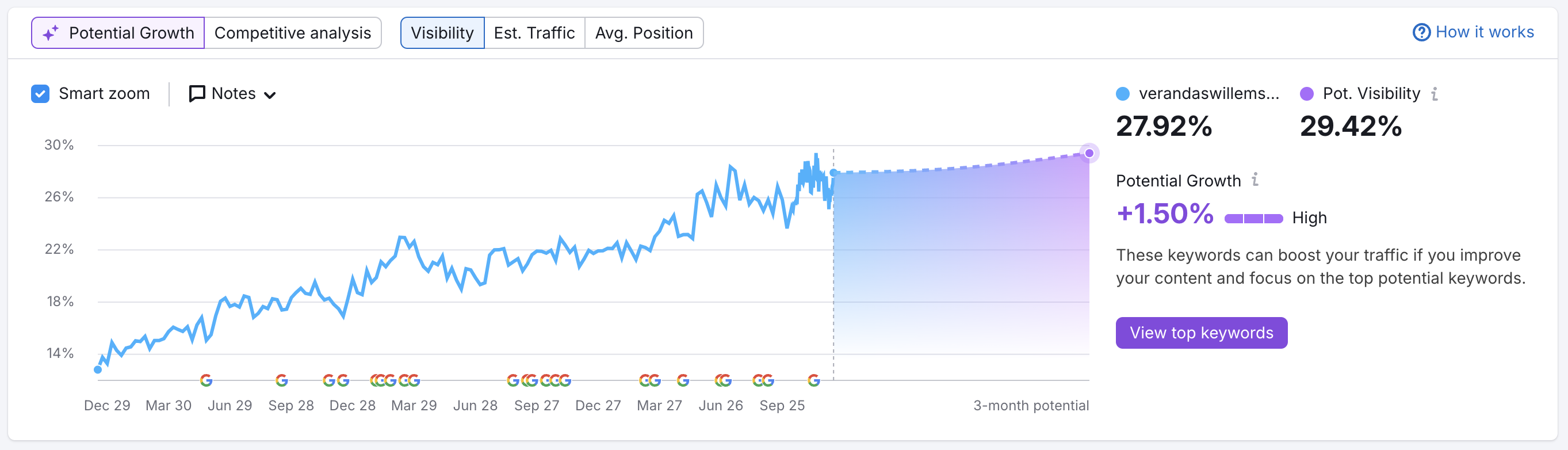Click the info icon next to Potential Growth
The width and height of the screenshot is (1568, 450).
(1255, 180)
